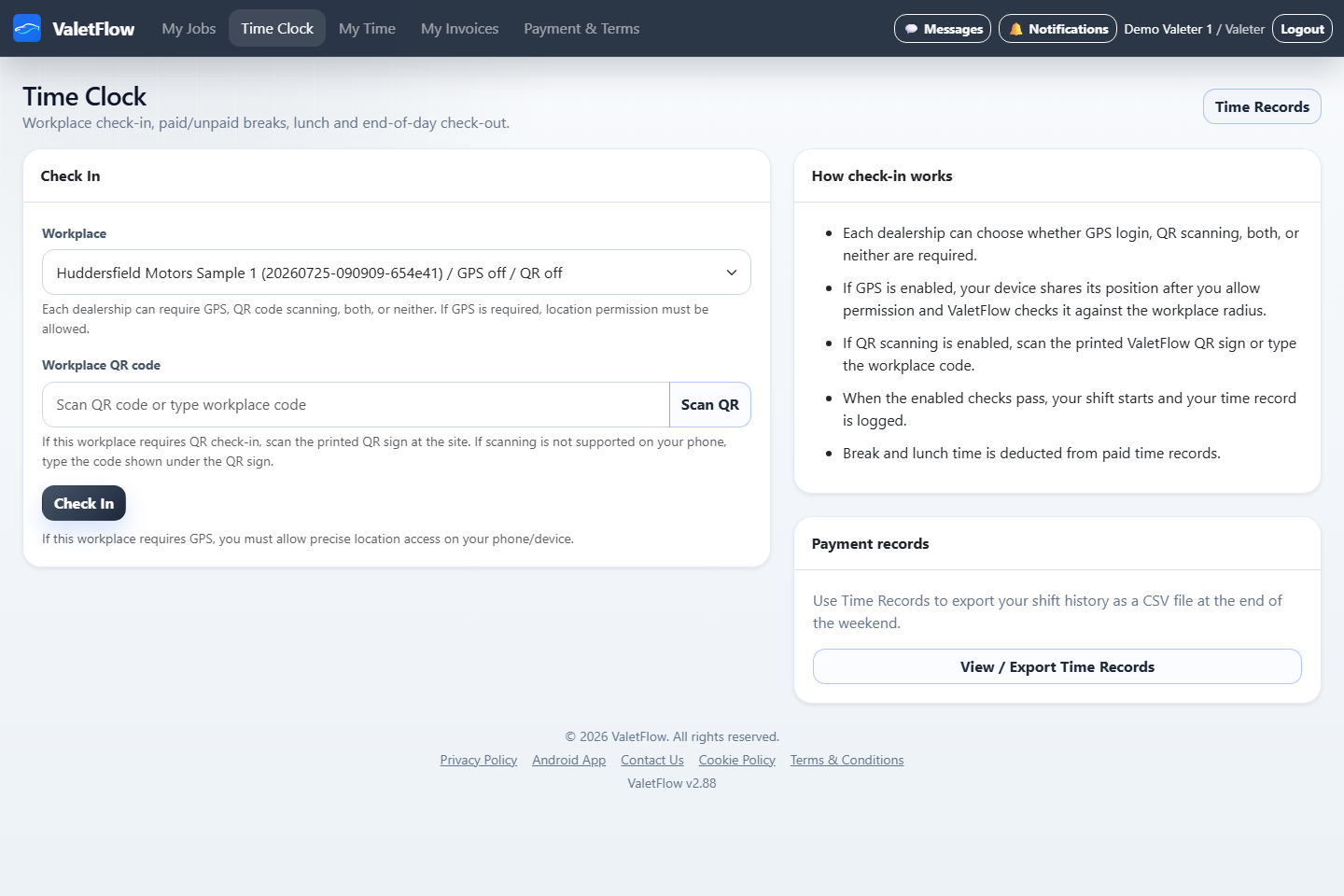Click the ValetFlow brand name
This screenshot has height=896, width=1344.
93,29
